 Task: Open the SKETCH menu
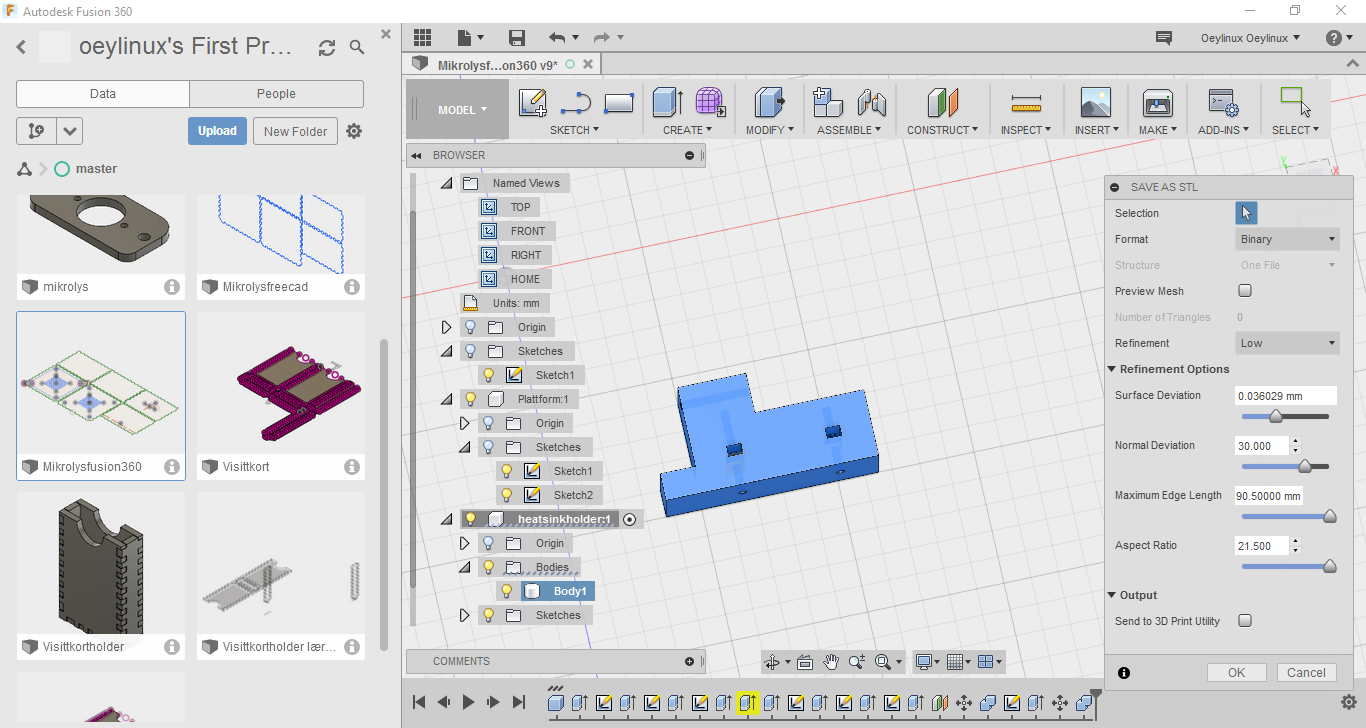click(574, 130)
